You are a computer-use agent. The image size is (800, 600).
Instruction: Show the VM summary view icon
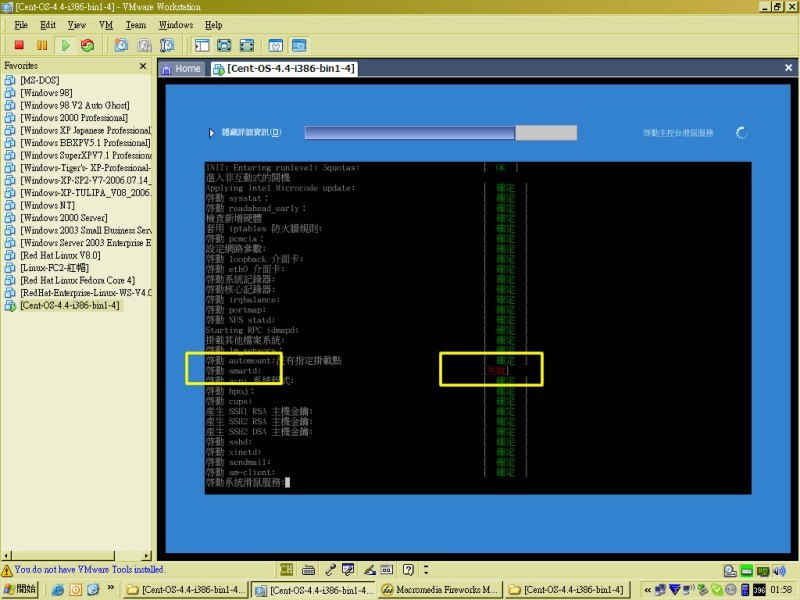click(x=276, y=45)
